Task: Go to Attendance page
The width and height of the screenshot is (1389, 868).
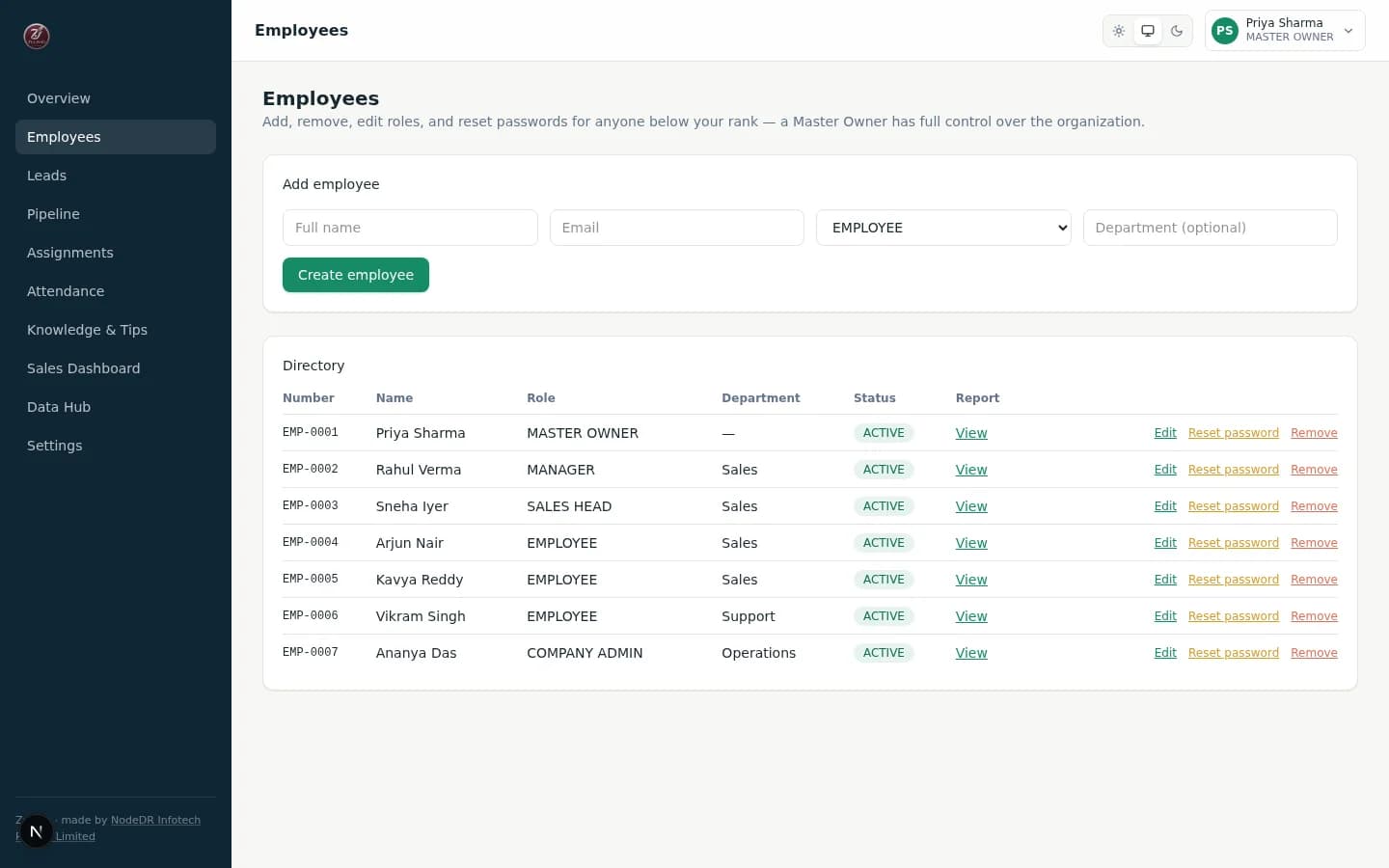Action: (x=116, y=291)
